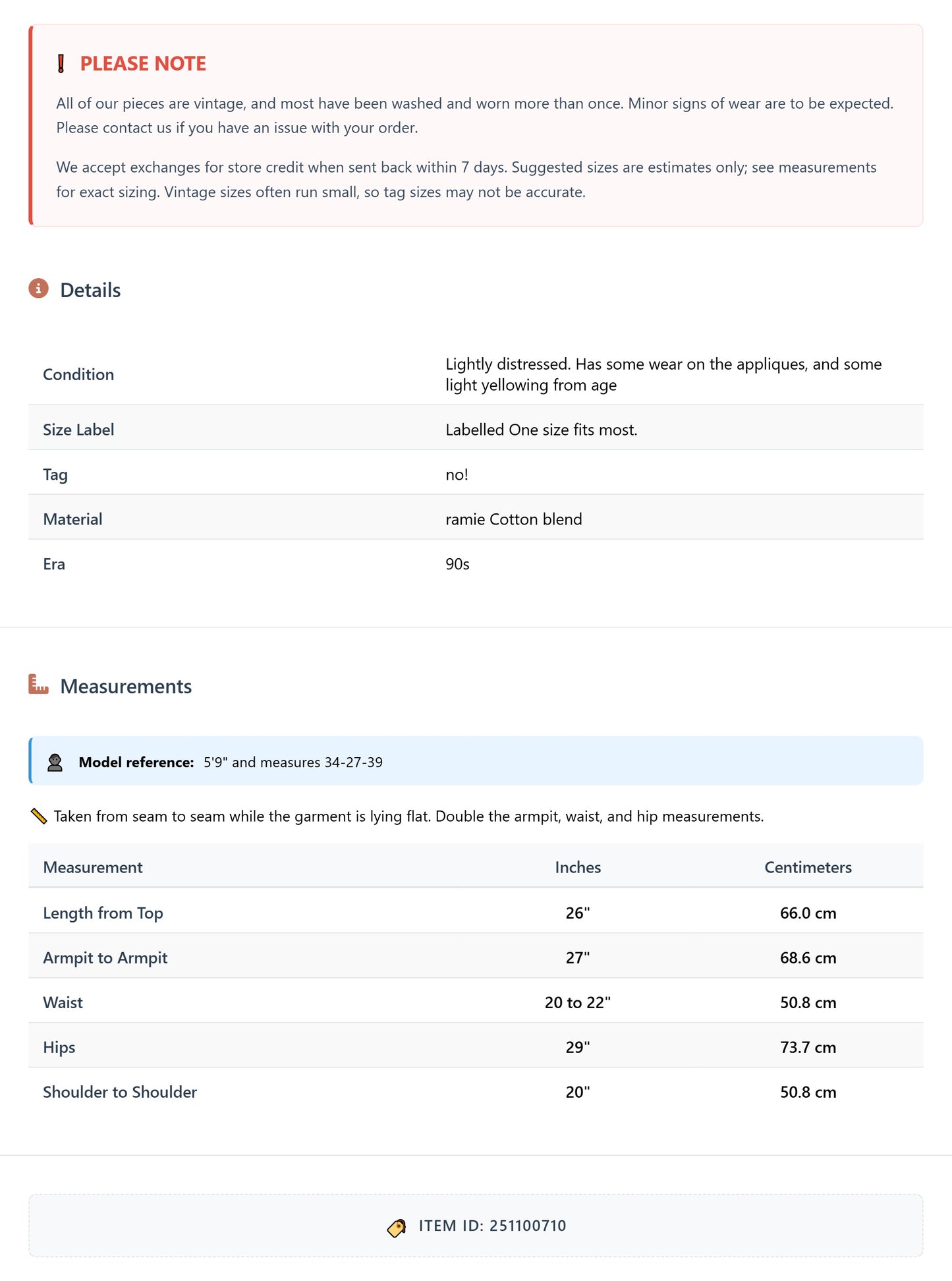
Task: Click the Measurements ruler icon
Action: point(38,685)
